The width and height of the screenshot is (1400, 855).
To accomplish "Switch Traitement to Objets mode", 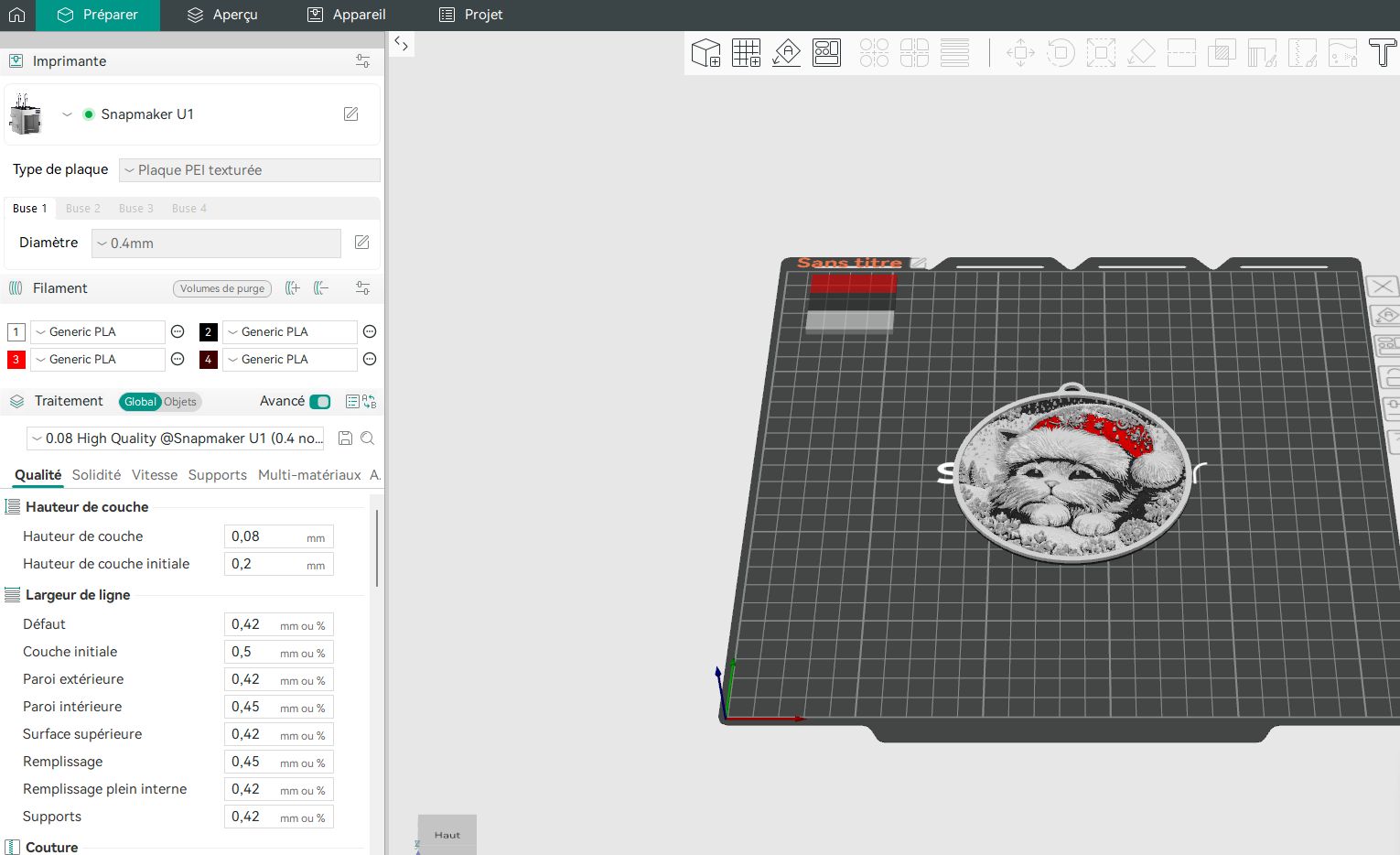I will (180, 402).
